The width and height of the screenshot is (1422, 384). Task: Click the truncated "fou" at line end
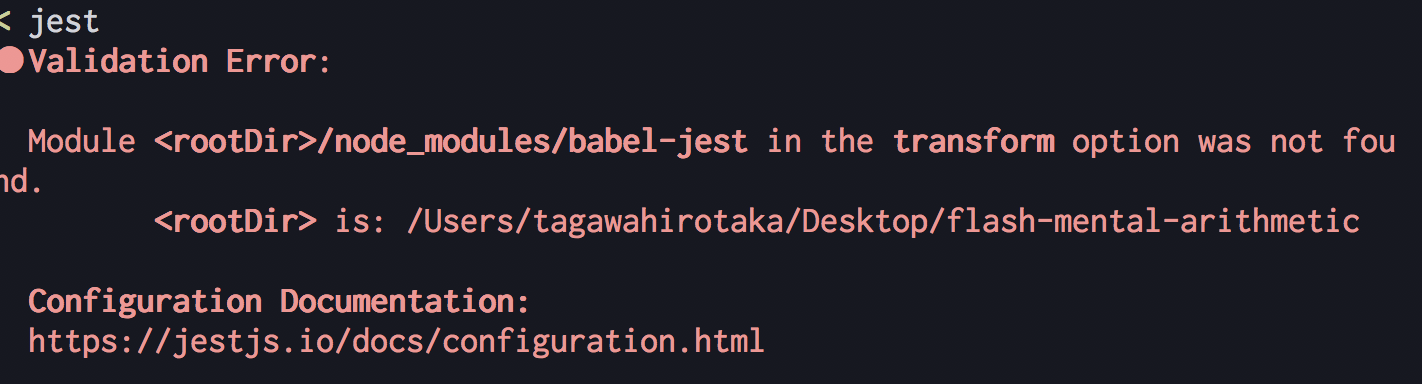coord(1369,141)
